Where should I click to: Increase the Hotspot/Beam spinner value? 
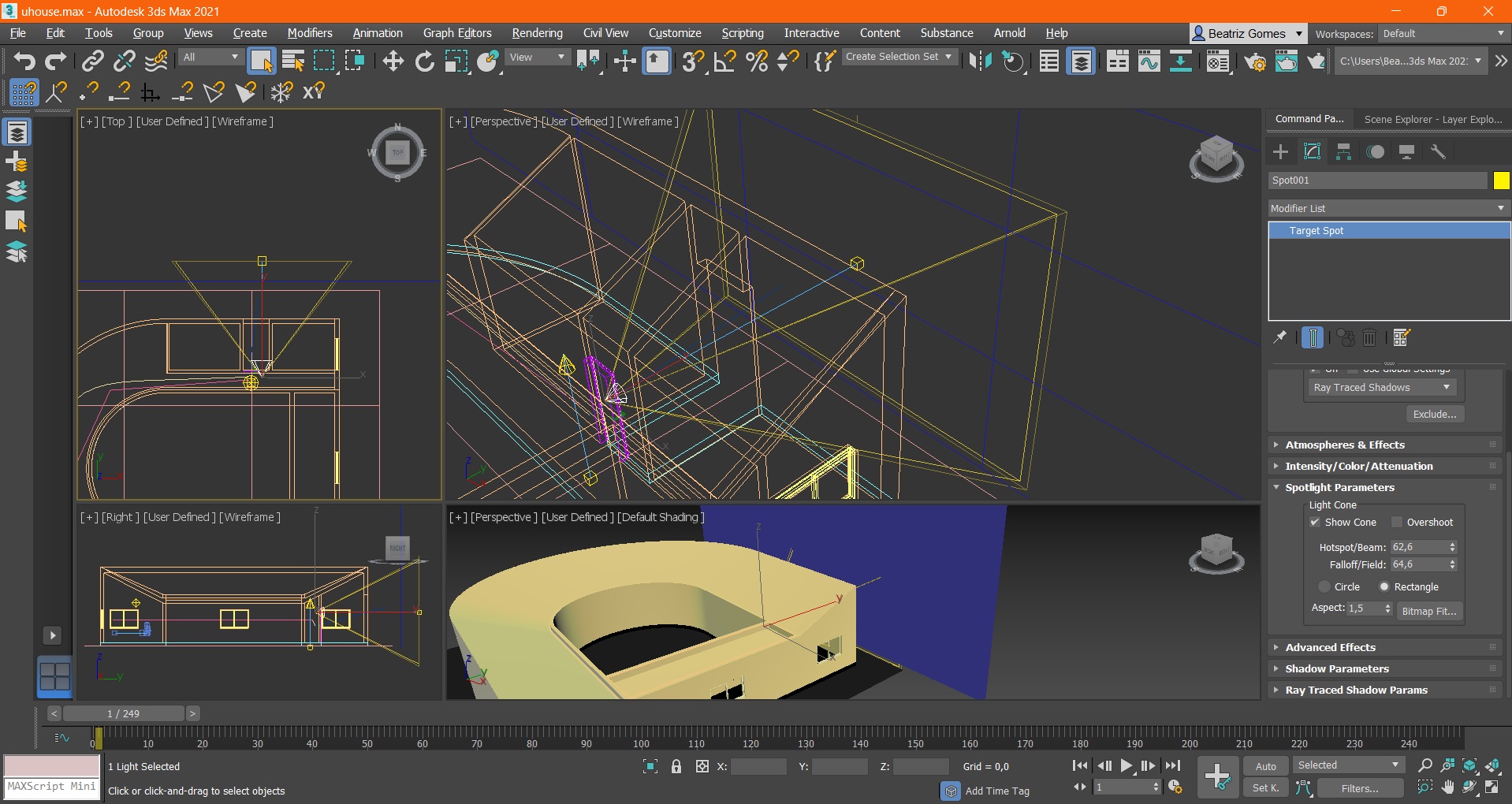click(1452, 544)
